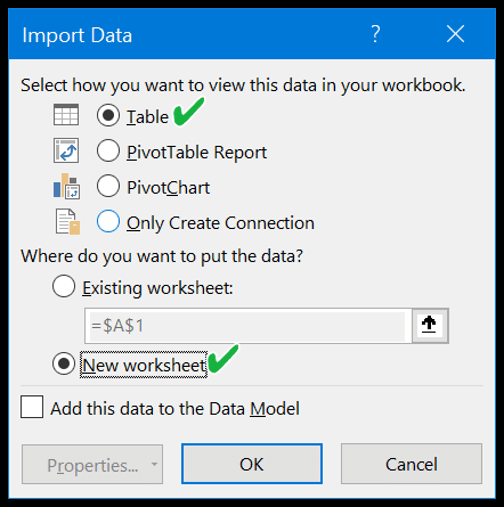Image resolution: width=504 pixels, height=507 pixels.
Task: Select the Existing worksheet radio button
Action: 63,286
